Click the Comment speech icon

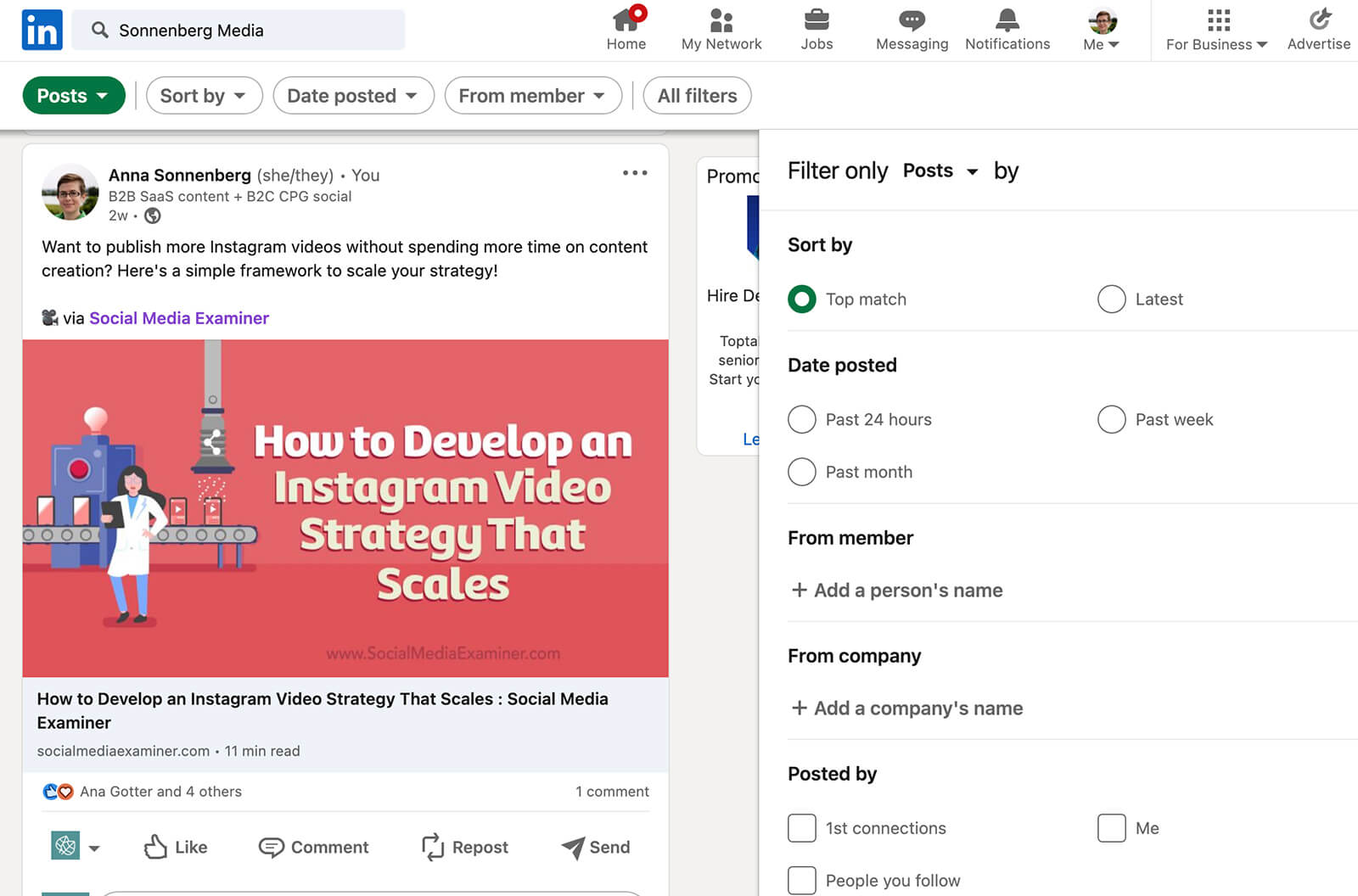272,847
